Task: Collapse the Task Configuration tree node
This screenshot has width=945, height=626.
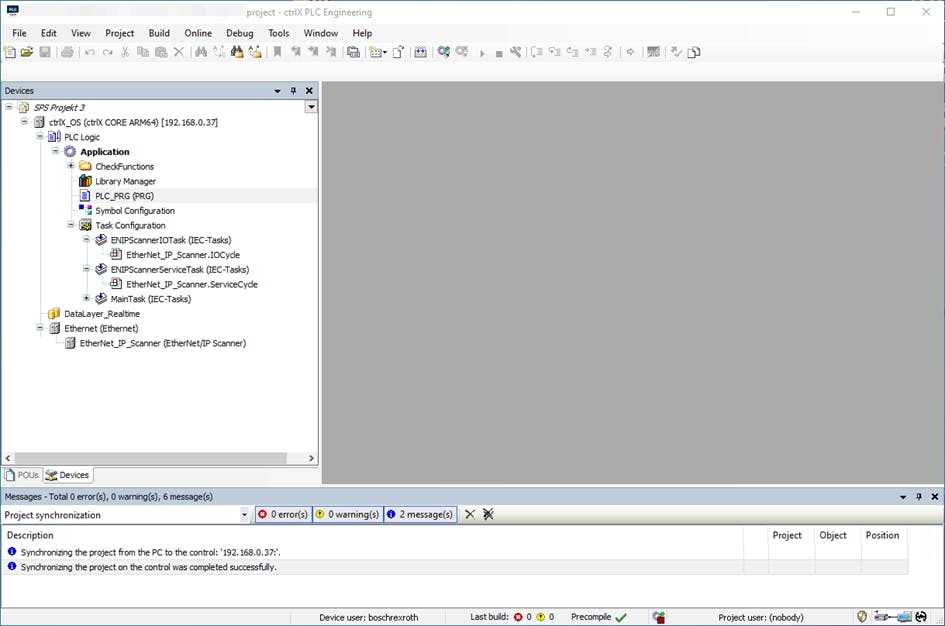Action: coord(71,225)
